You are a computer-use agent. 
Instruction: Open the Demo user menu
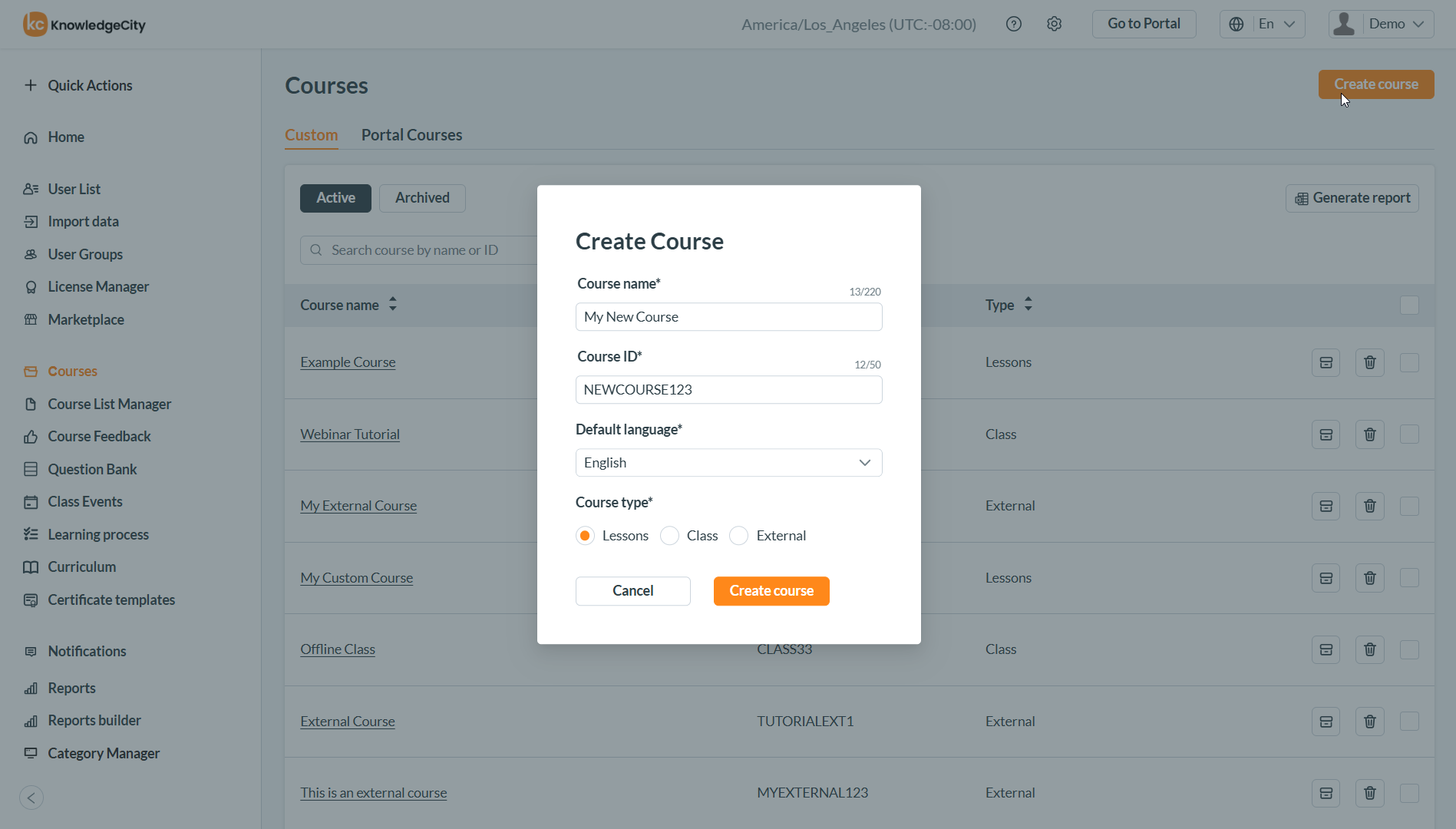1382,24
